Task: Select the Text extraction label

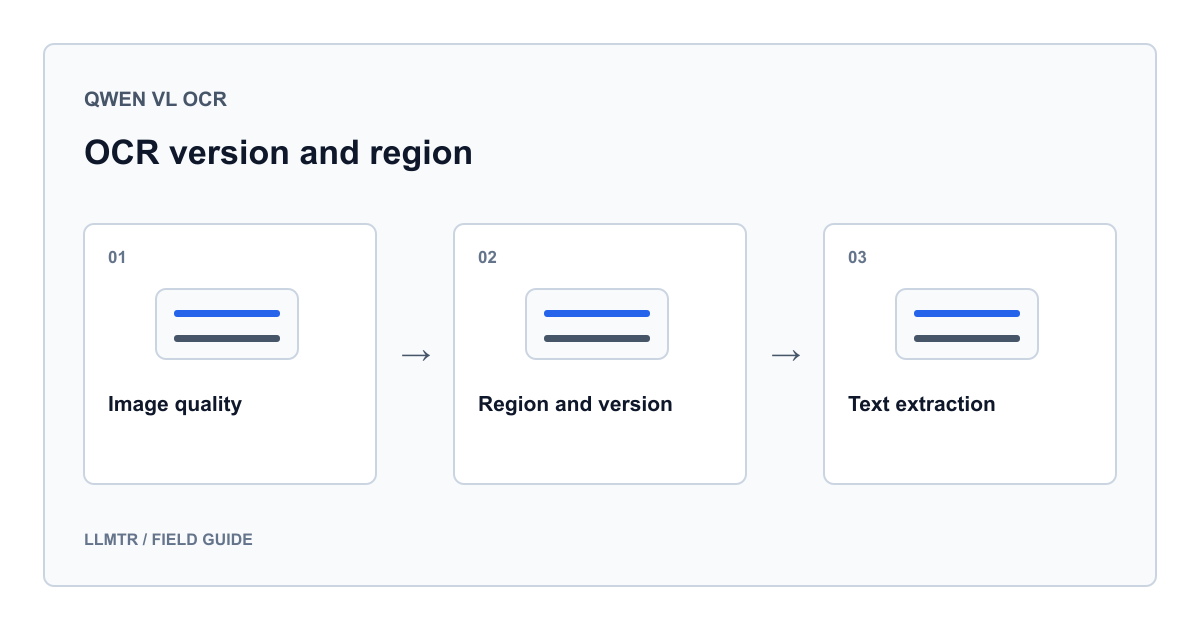Action: (x=922, y=404)
